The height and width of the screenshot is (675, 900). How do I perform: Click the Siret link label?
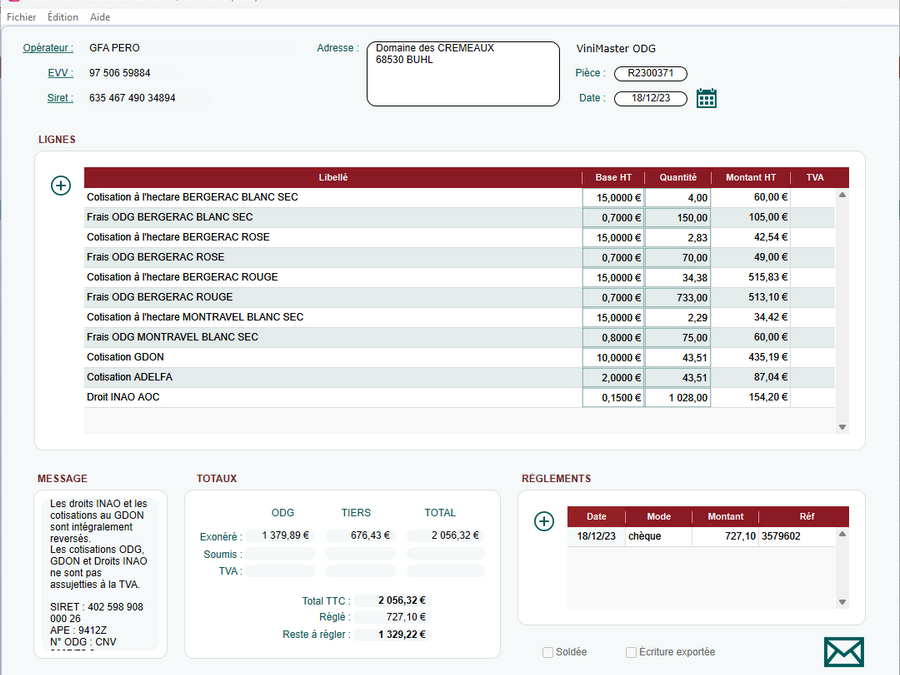pos(60,98)
